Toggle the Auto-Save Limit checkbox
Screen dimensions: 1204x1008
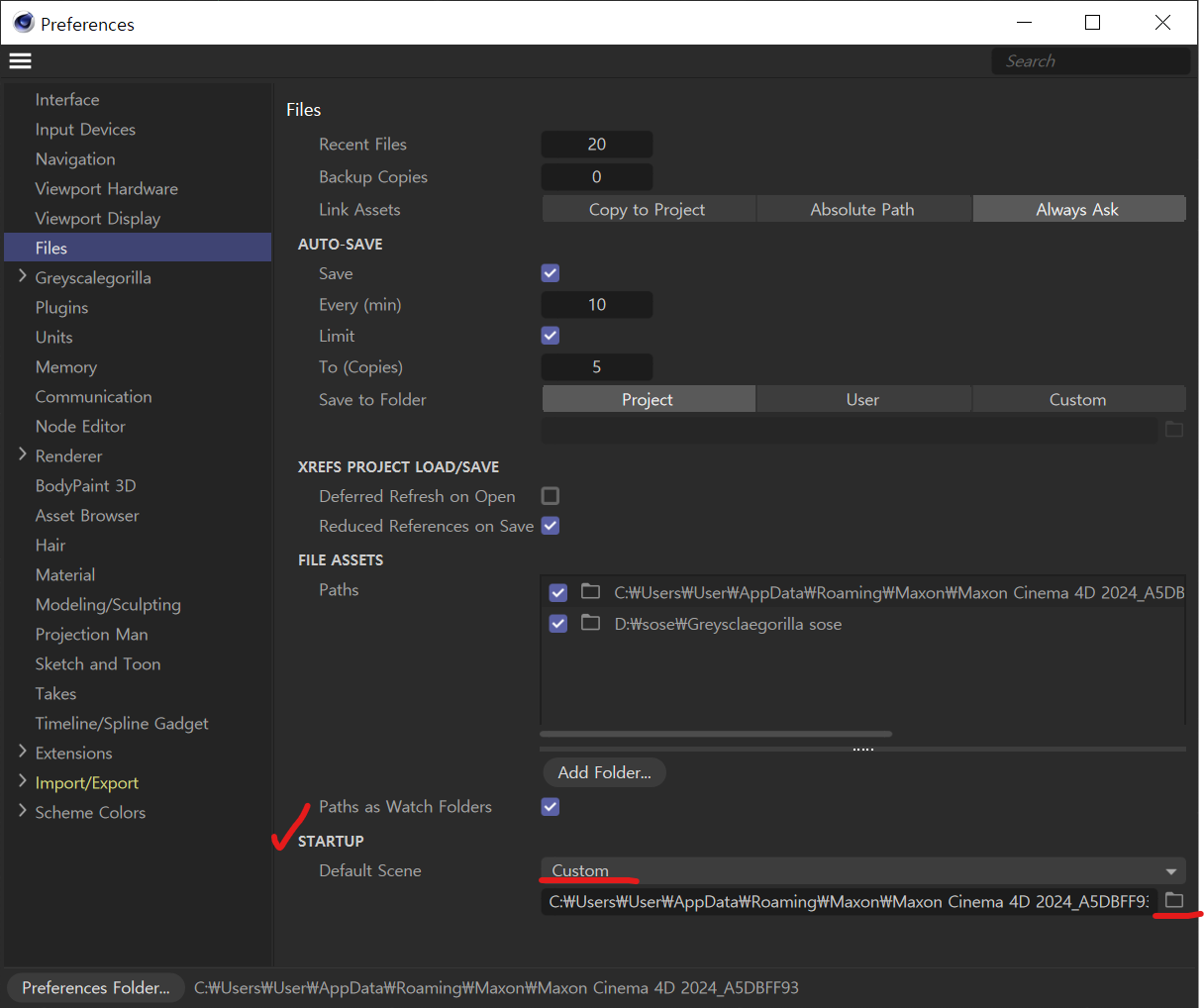551,336
